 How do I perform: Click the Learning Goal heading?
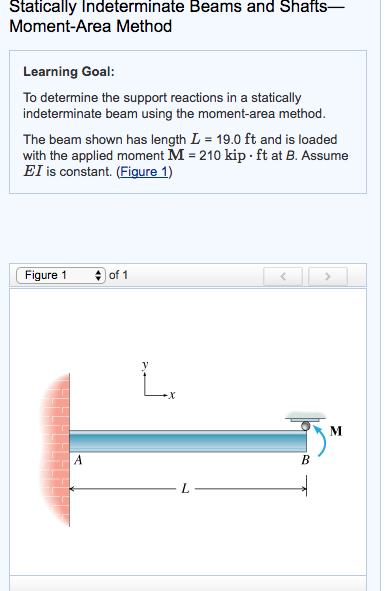69,72
